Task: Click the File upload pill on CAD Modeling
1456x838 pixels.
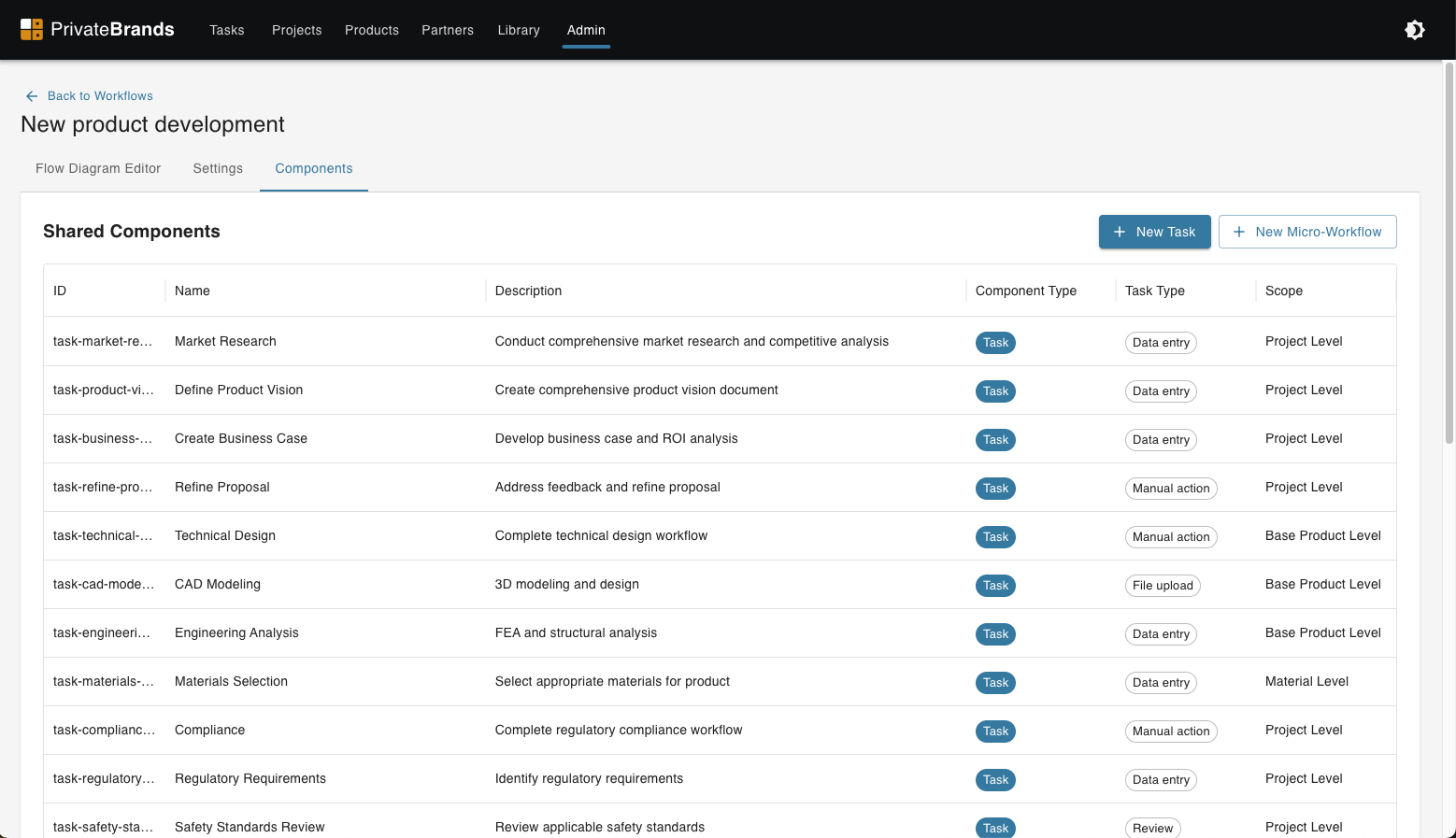Action: [x=1163, y=586]
